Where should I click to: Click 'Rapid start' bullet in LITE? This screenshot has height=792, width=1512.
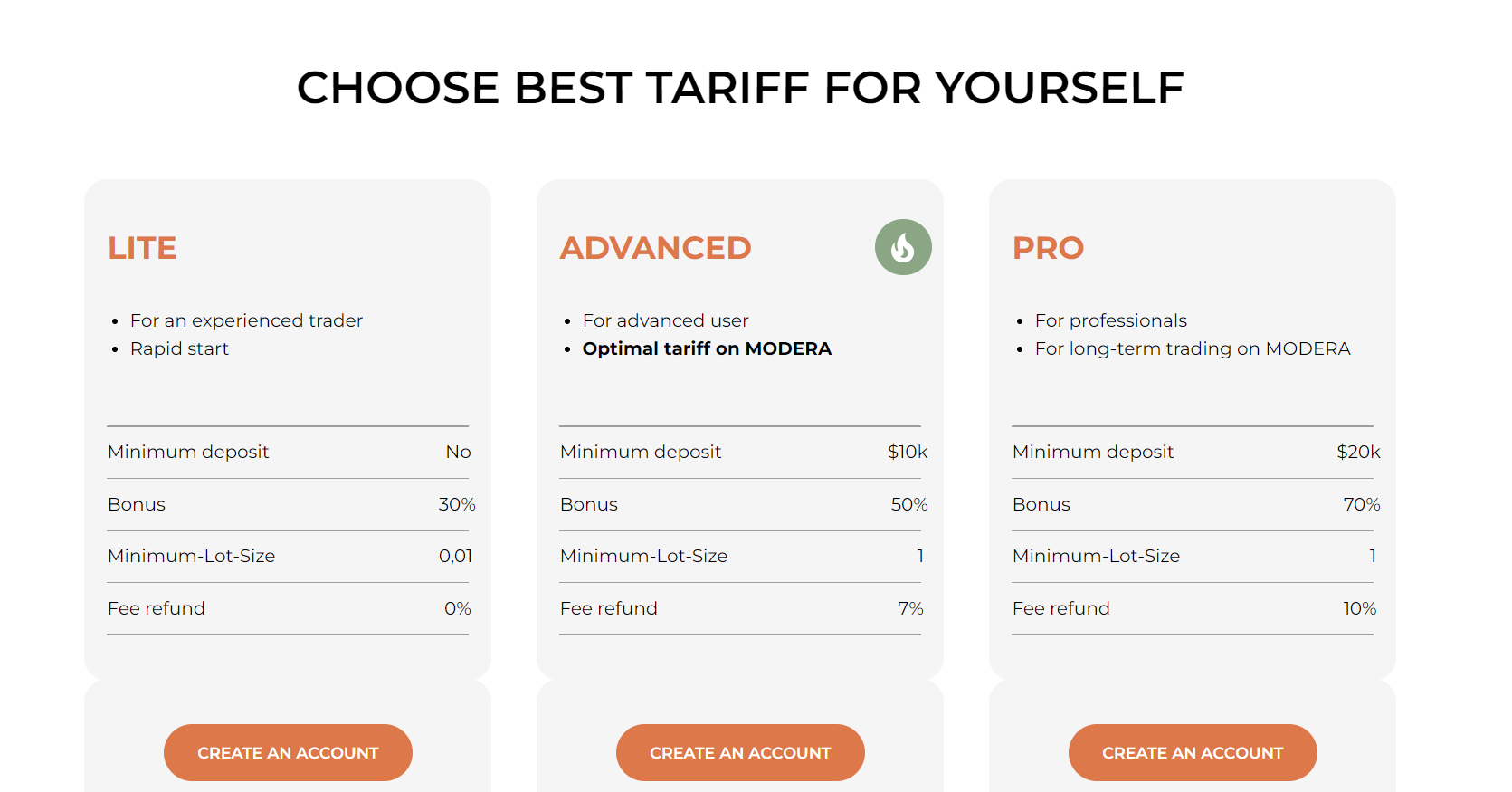(179, 348)
